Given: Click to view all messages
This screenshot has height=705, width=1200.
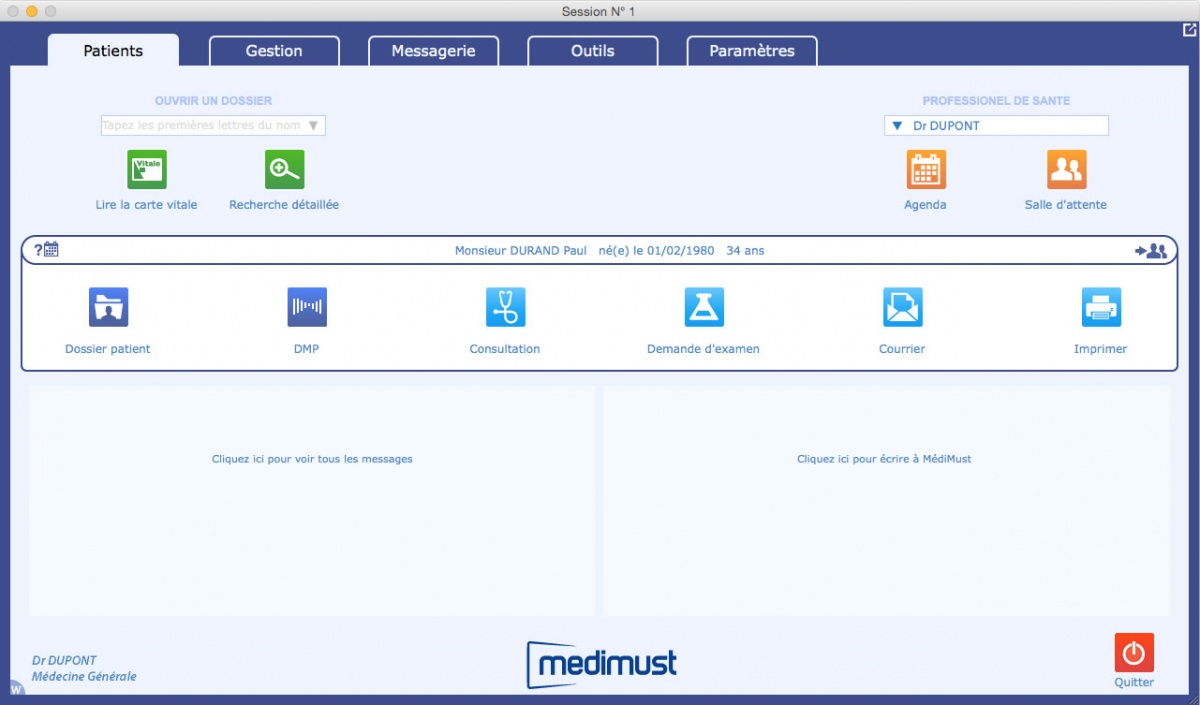Looking at the screenshot, I should pos(312,459).
